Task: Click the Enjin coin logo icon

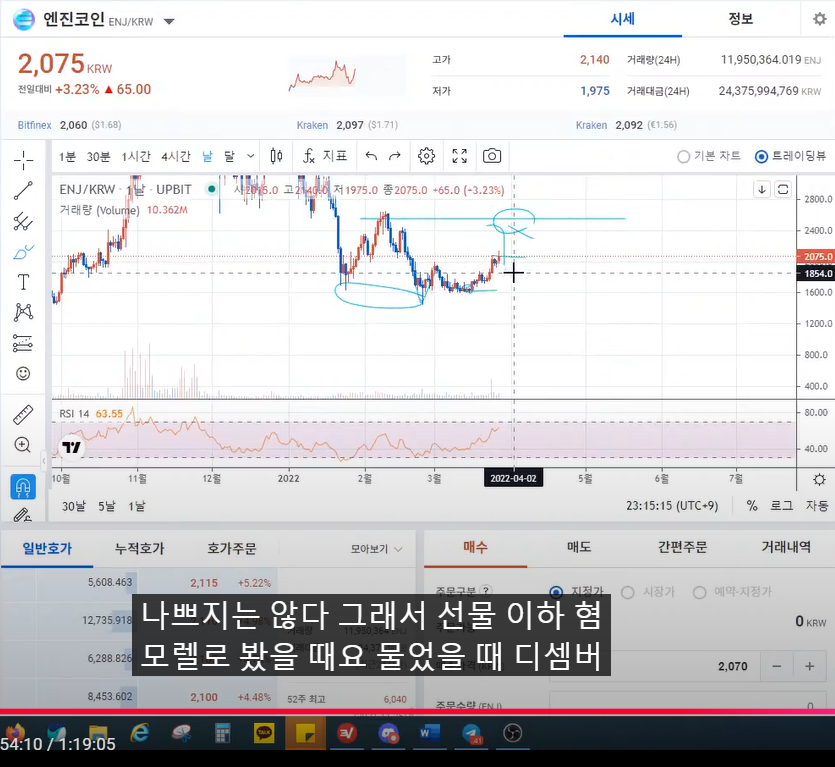Action: [x=24, y=20]
